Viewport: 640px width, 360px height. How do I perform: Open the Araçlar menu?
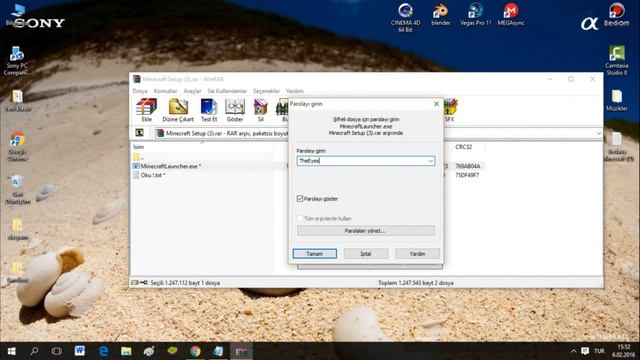coord(192,91)
